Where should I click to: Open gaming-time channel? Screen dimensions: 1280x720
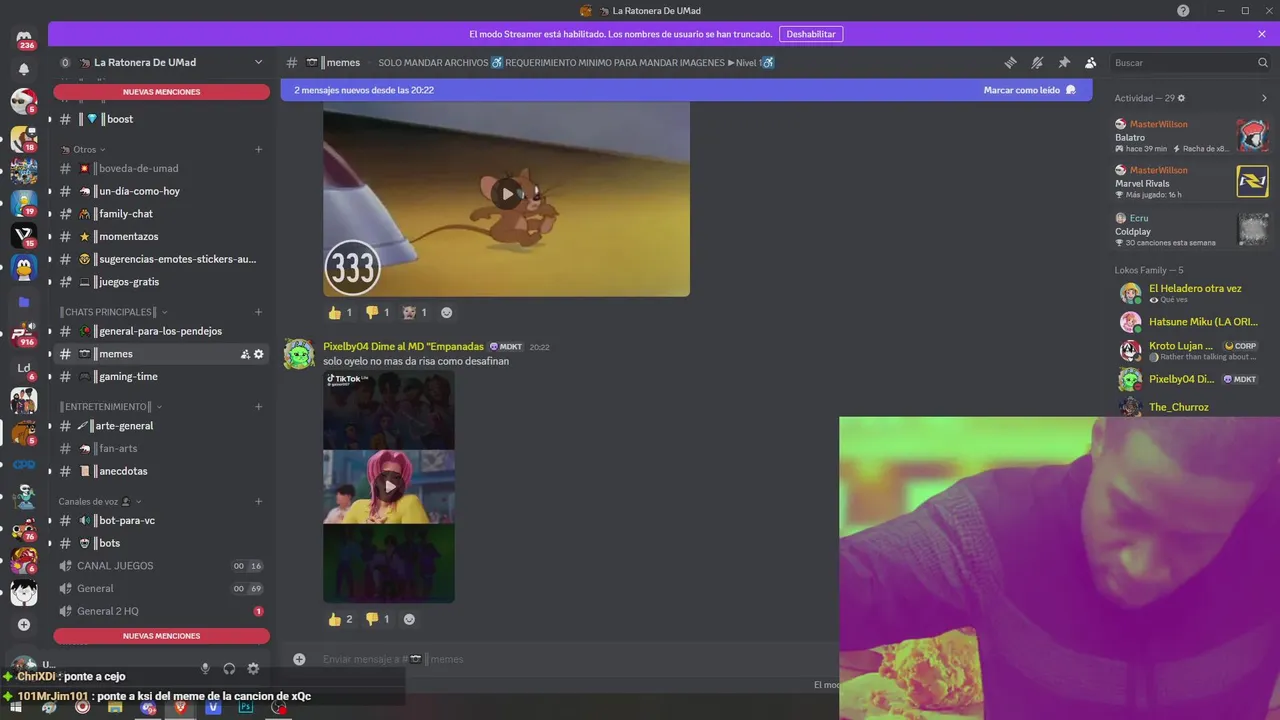(161, 377)
